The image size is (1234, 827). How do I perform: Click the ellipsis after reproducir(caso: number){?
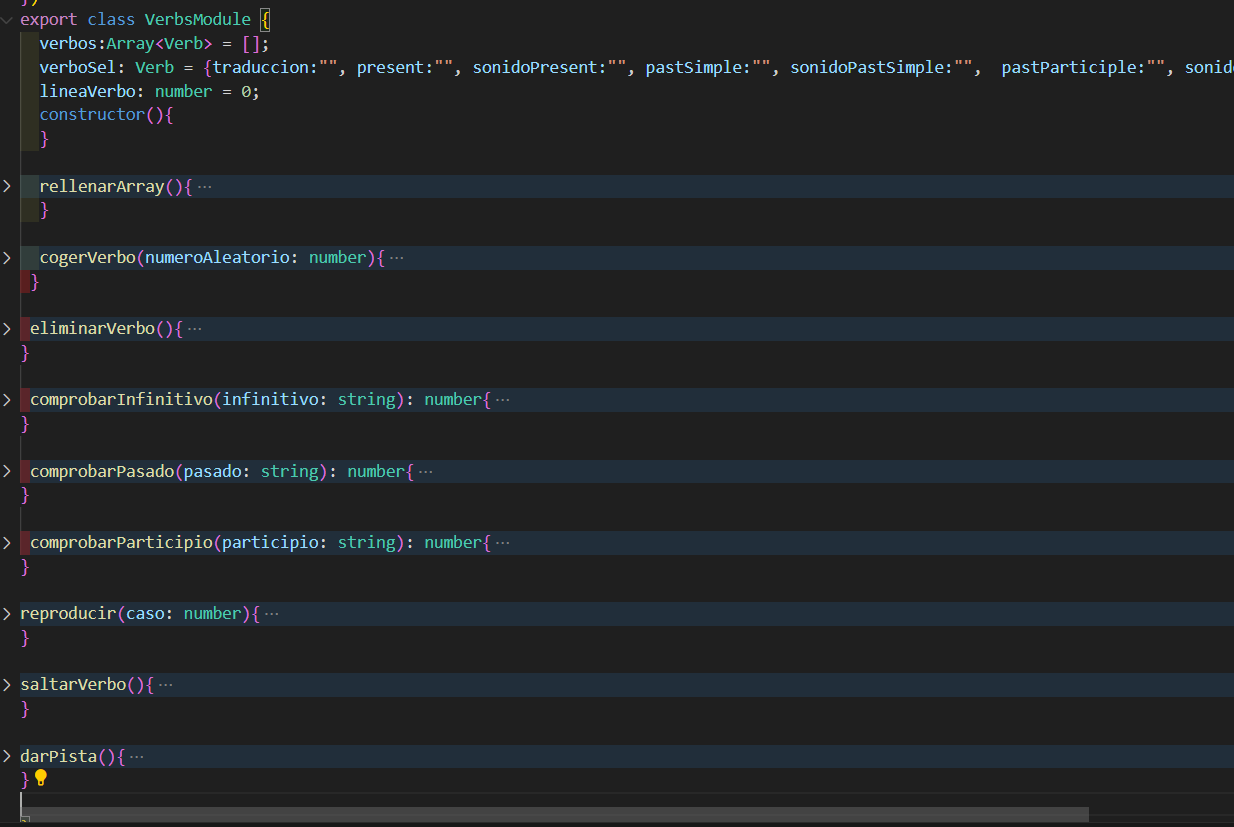tap(271, 614)
